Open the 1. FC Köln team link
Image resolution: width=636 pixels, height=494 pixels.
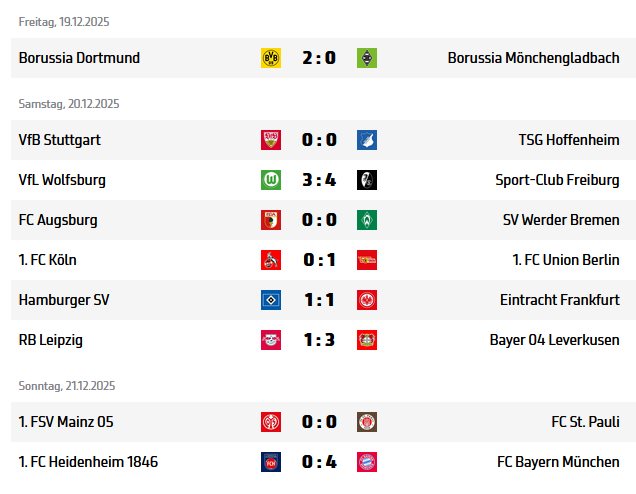[48, 260]
